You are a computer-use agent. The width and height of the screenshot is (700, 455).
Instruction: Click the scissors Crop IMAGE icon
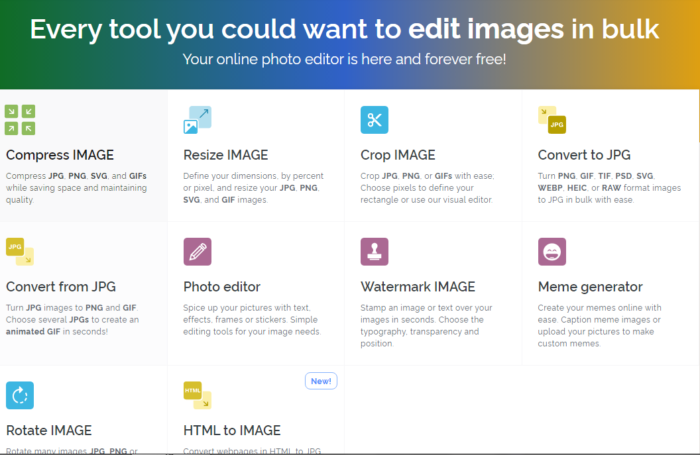(x=374, y=120)
